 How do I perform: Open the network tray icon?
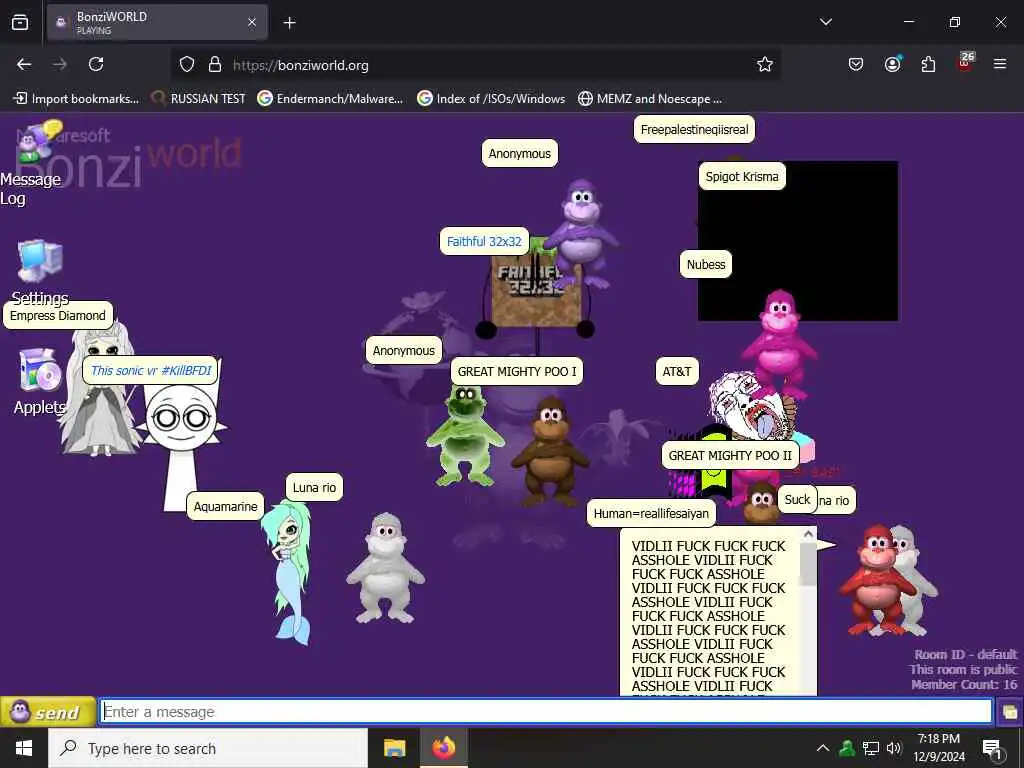coord(871,748)
